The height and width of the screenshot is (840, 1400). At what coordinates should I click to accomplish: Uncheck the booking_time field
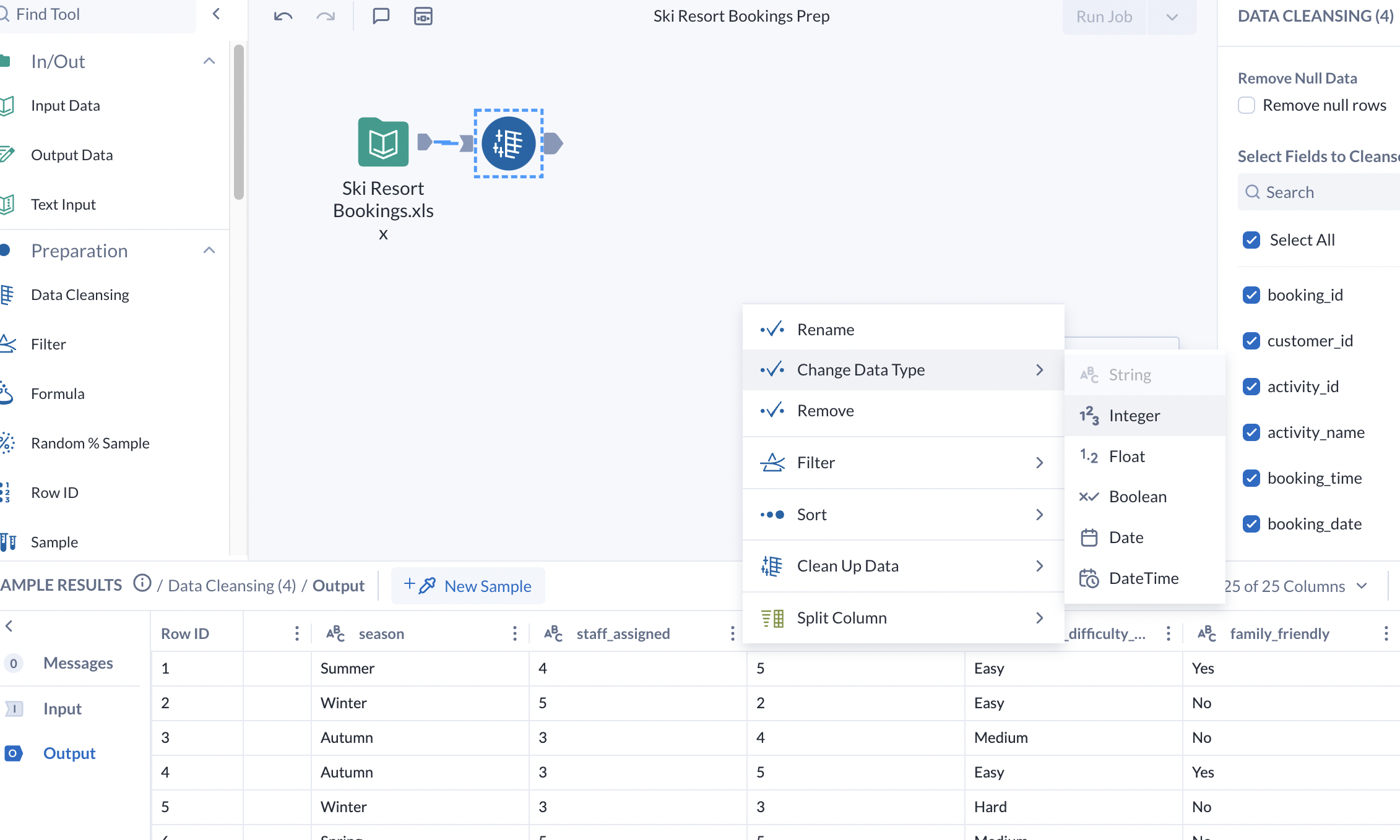[x=1251, y=478]
